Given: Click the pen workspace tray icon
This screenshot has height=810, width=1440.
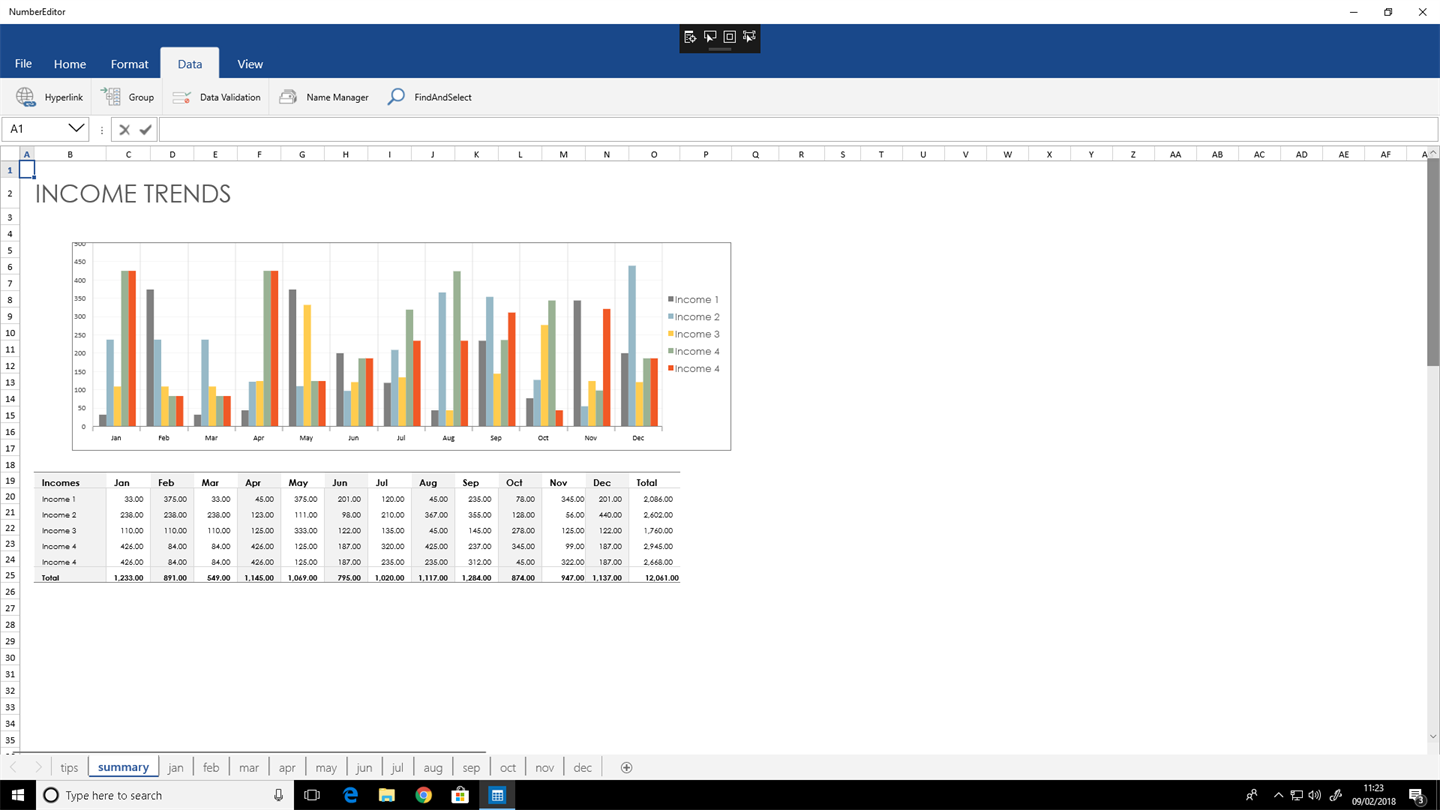Looking at the screenshot, I should (1335, 795).
